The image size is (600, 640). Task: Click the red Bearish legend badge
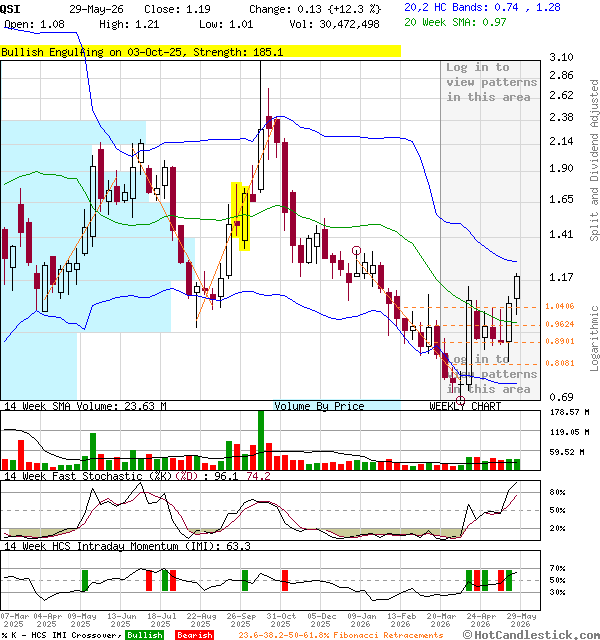pos(195,635)
